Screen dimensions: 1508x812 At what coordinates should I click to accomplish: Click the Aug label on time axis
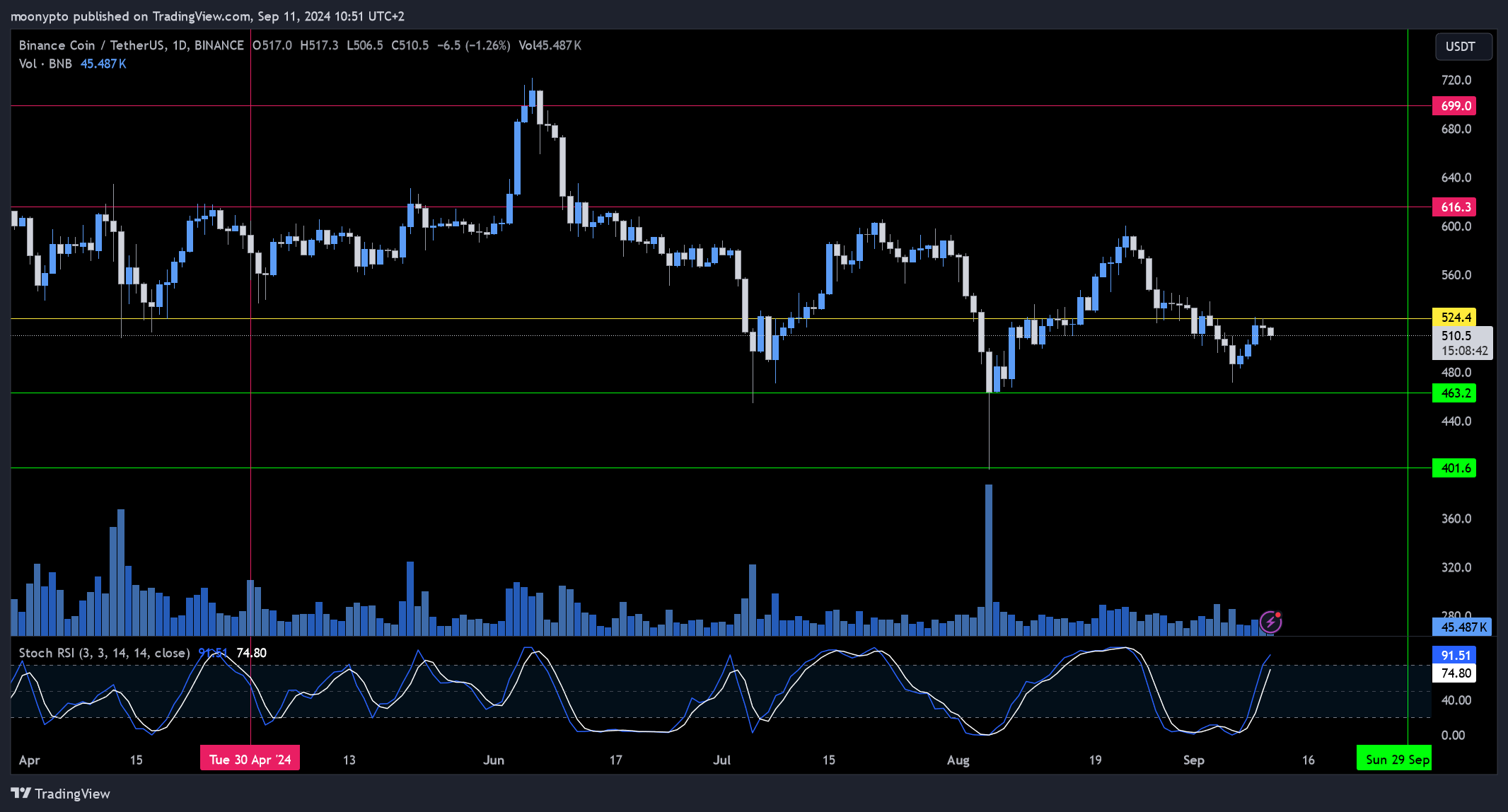(x=958, y=760)
